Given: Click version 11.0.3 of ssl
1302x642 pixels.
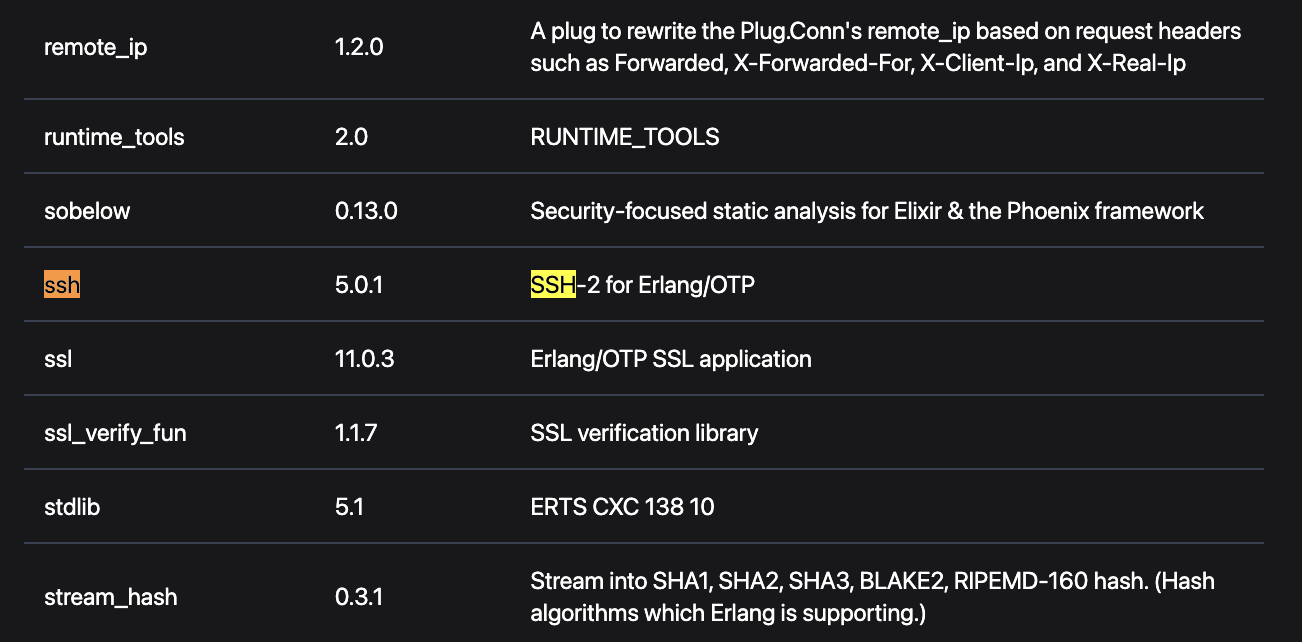Looking at the screenshot, I should pos(364,359).
